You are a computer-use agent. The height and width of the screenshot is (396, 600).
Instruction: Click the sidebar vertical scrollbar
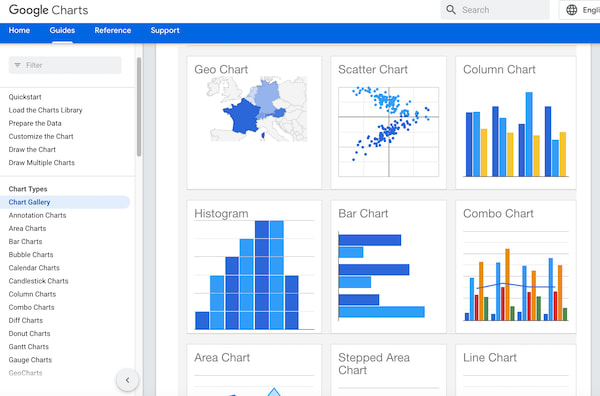coord(139,107)
